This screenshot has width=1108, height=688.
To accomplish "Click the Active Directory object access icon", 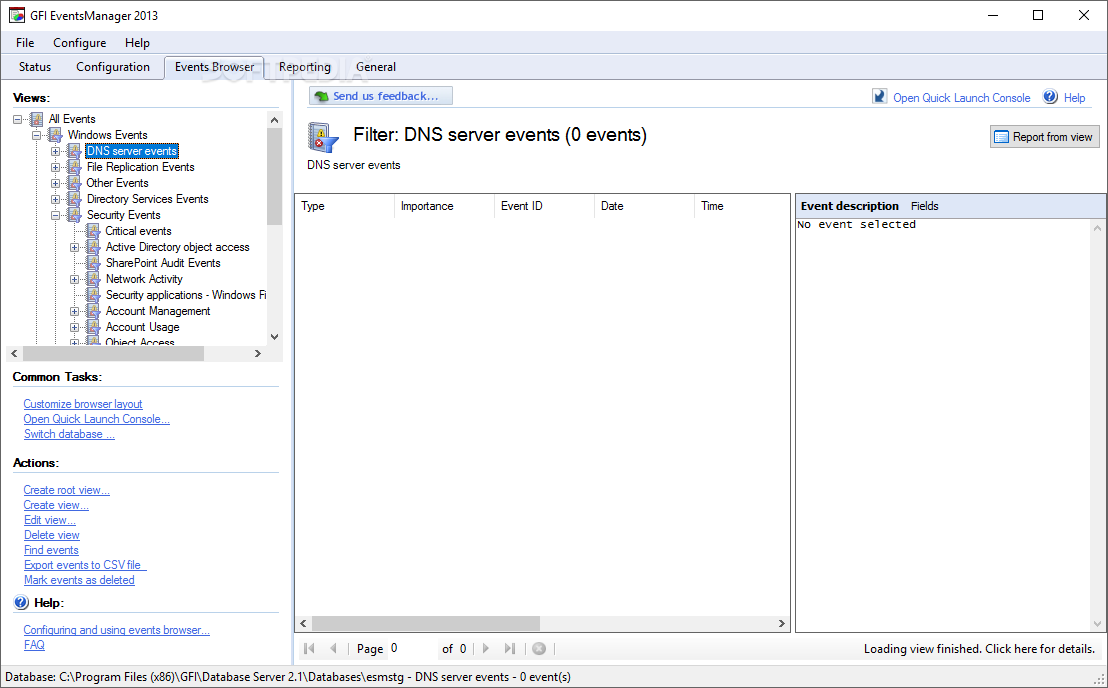I will pyautogui.click(x=93, y=247).
